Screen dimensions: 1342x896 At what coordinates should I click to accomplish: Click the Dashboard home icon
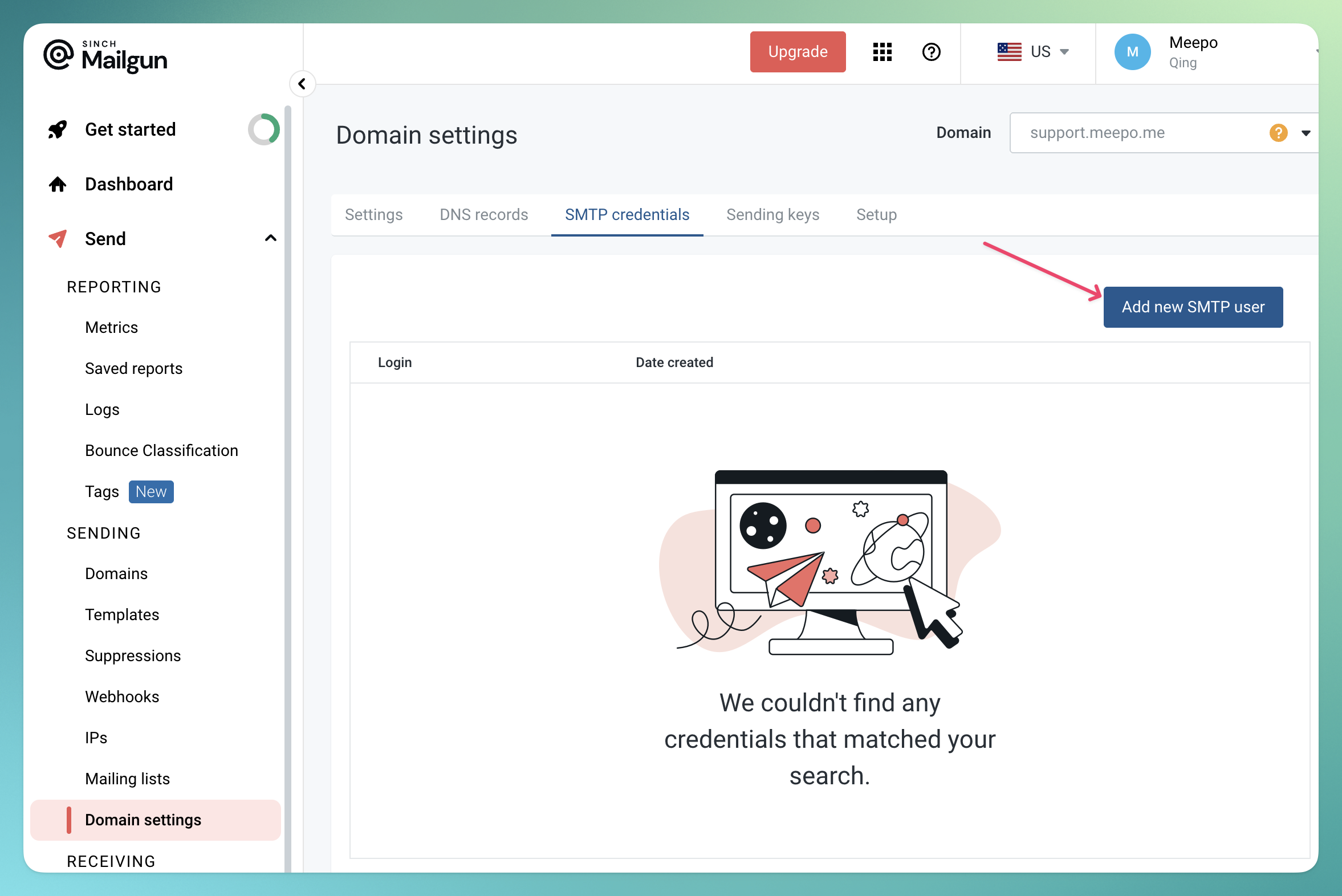[x=58, y=184]
